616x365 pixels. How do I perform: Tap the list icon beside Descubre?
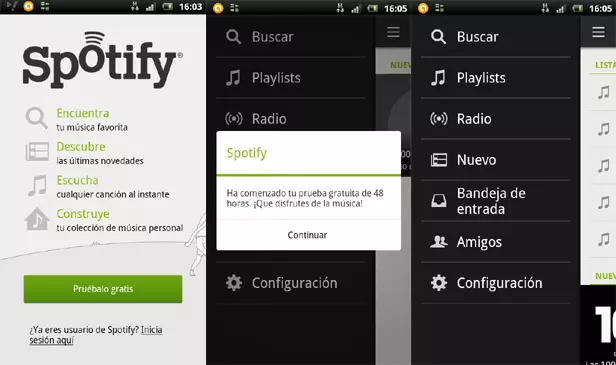[37, 152]
